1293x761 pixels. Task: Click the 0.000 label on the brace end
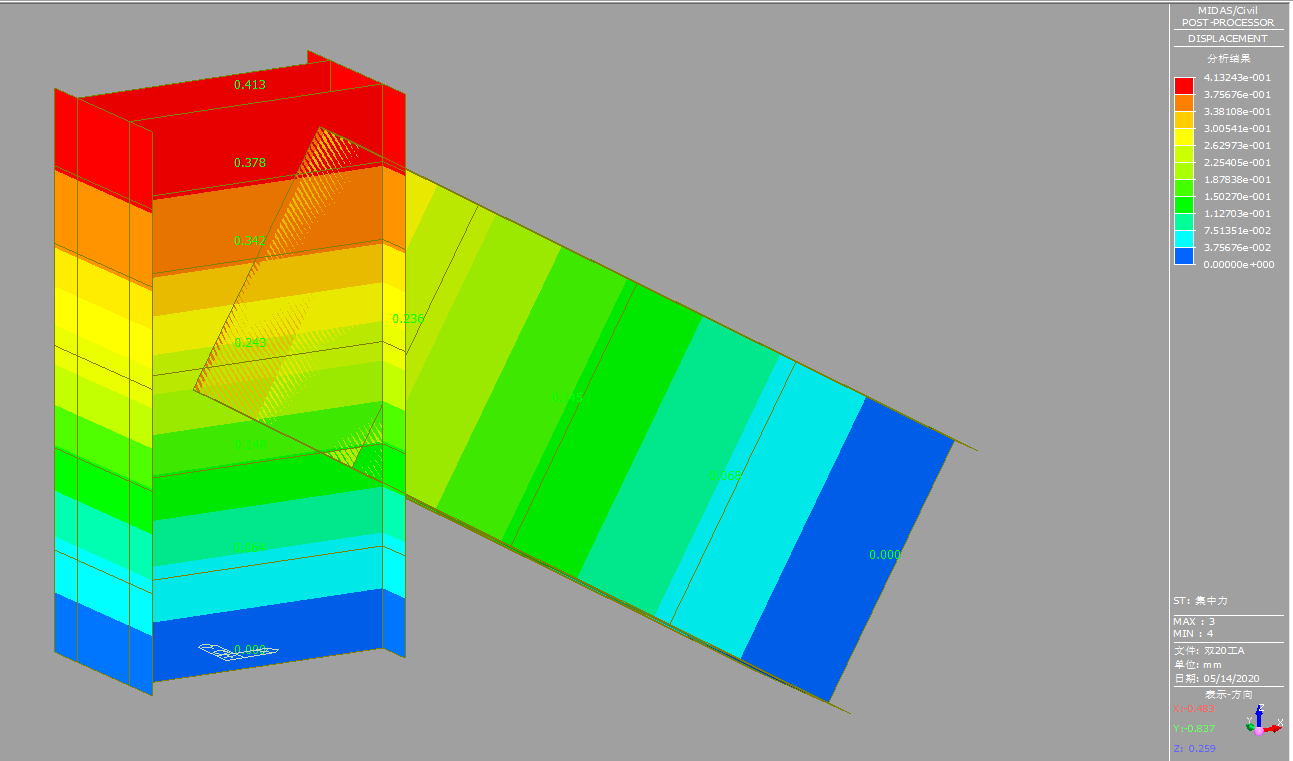tap(885, 555)
